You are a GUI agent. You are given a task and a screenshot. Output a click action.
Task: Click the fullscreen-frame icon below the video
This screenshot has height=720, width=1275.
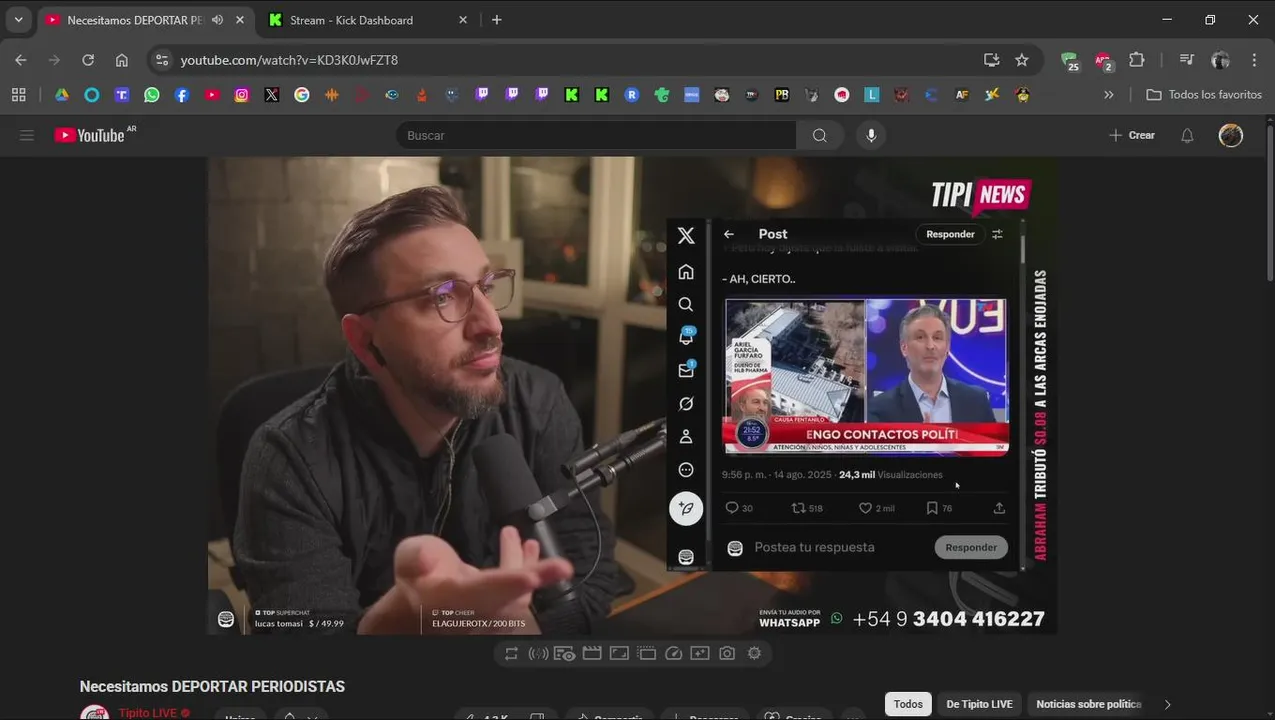(619, 653)
